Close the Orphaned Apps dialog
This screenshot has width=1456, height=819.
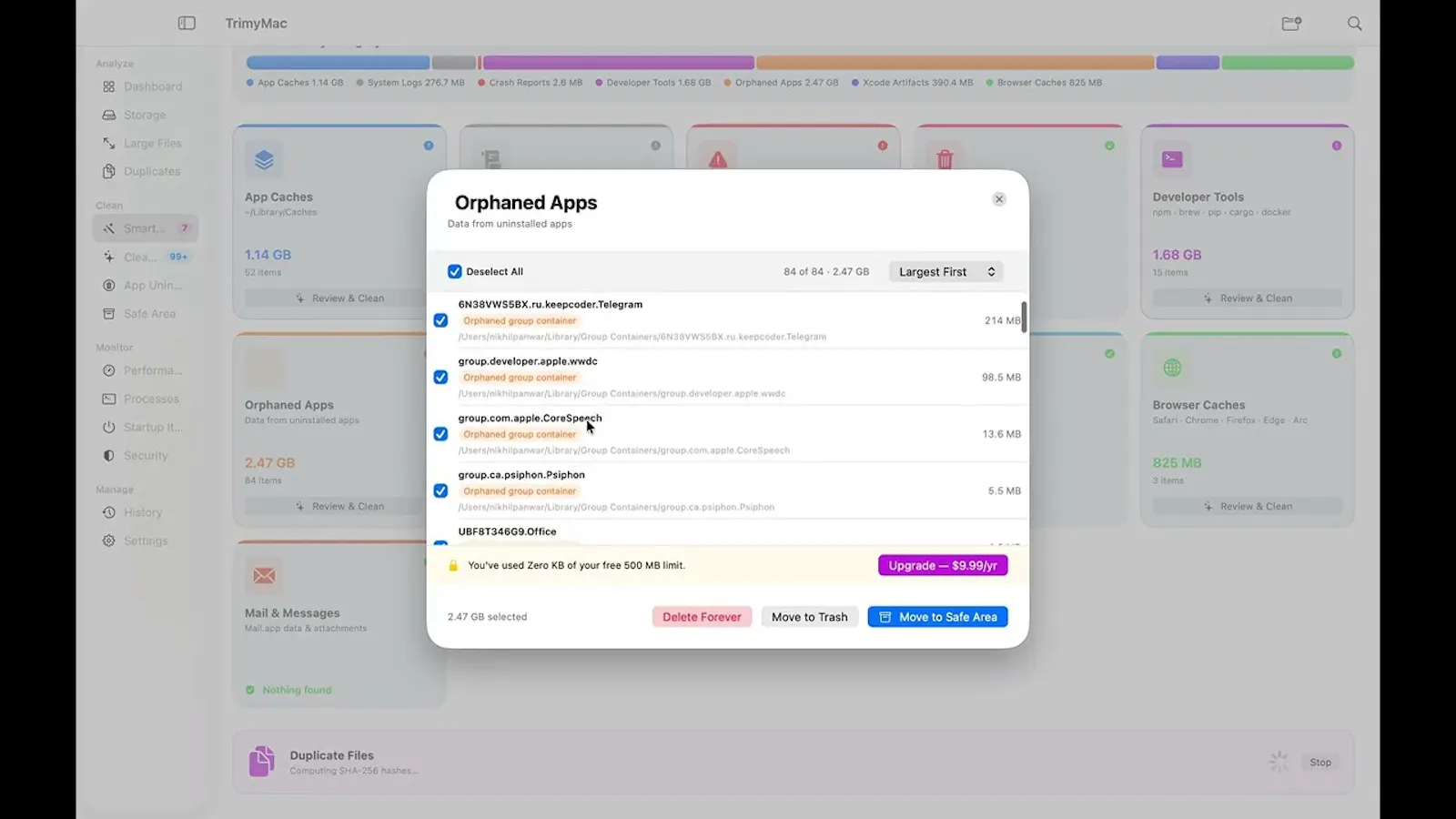pos(999,199)
